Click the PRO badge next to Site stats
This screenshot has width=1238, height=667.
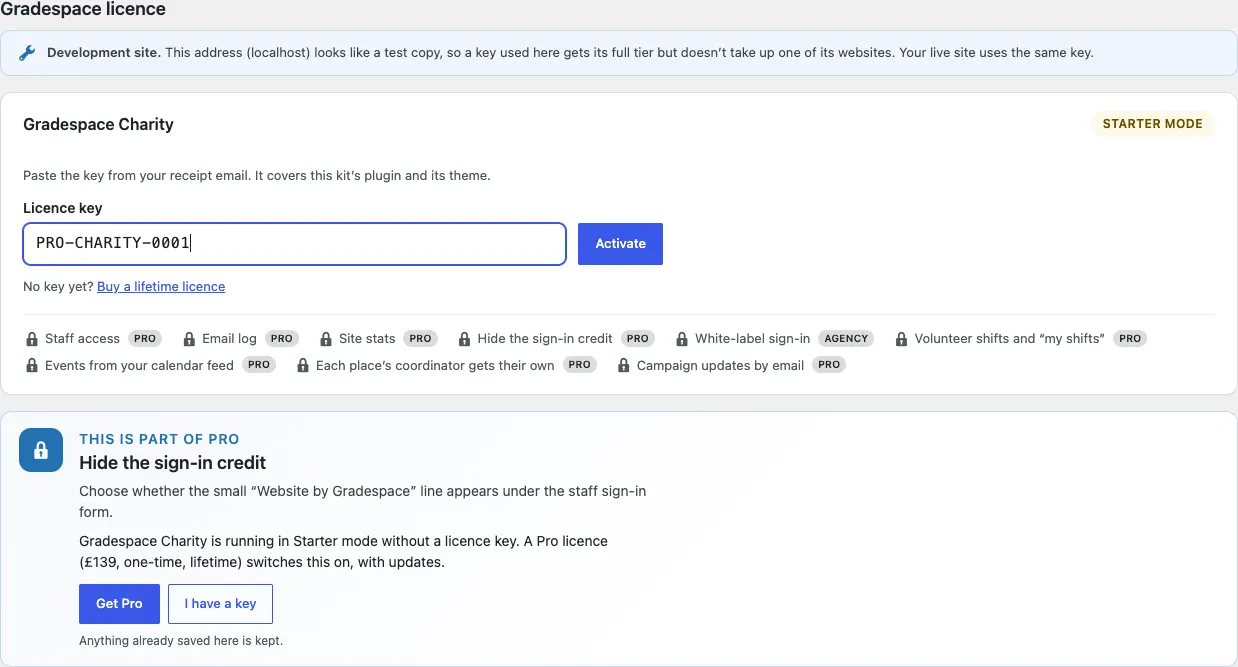tap(421, 339)
